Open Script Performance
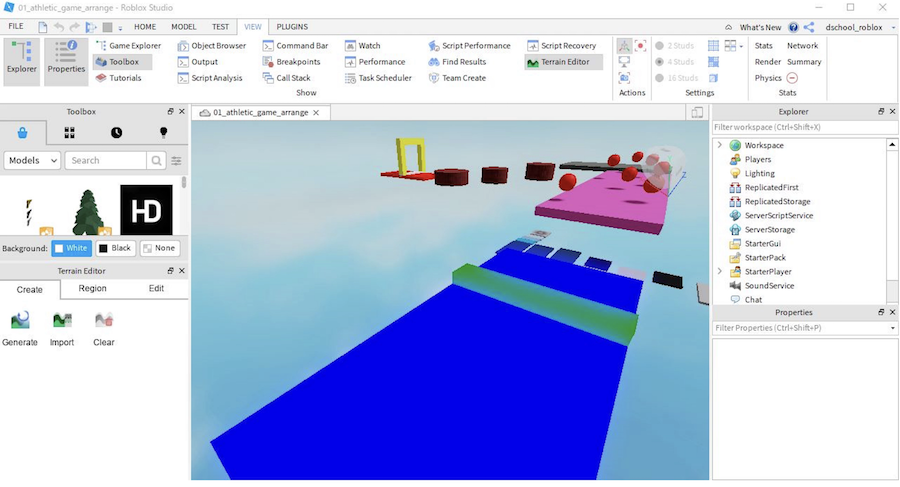 470,45
